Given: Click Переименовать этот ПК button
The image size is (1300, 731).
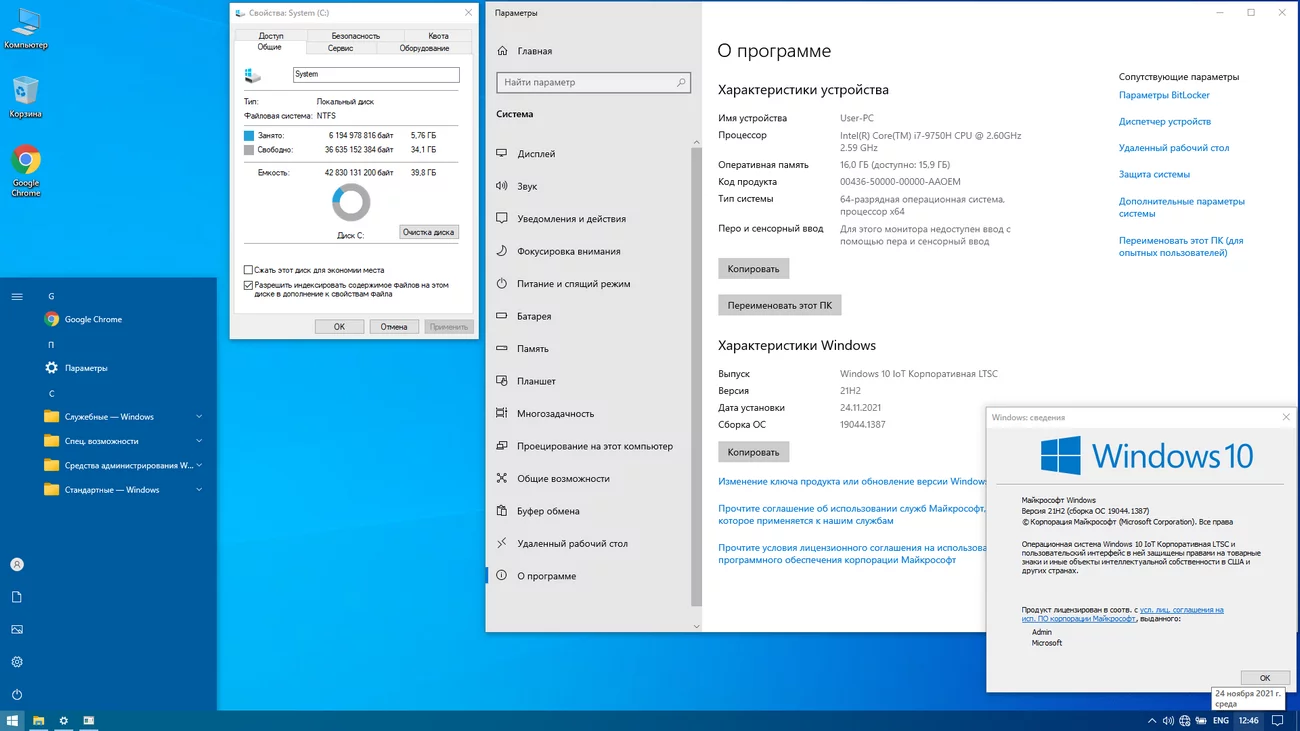Looking at the screenshot, I should 780,305.
